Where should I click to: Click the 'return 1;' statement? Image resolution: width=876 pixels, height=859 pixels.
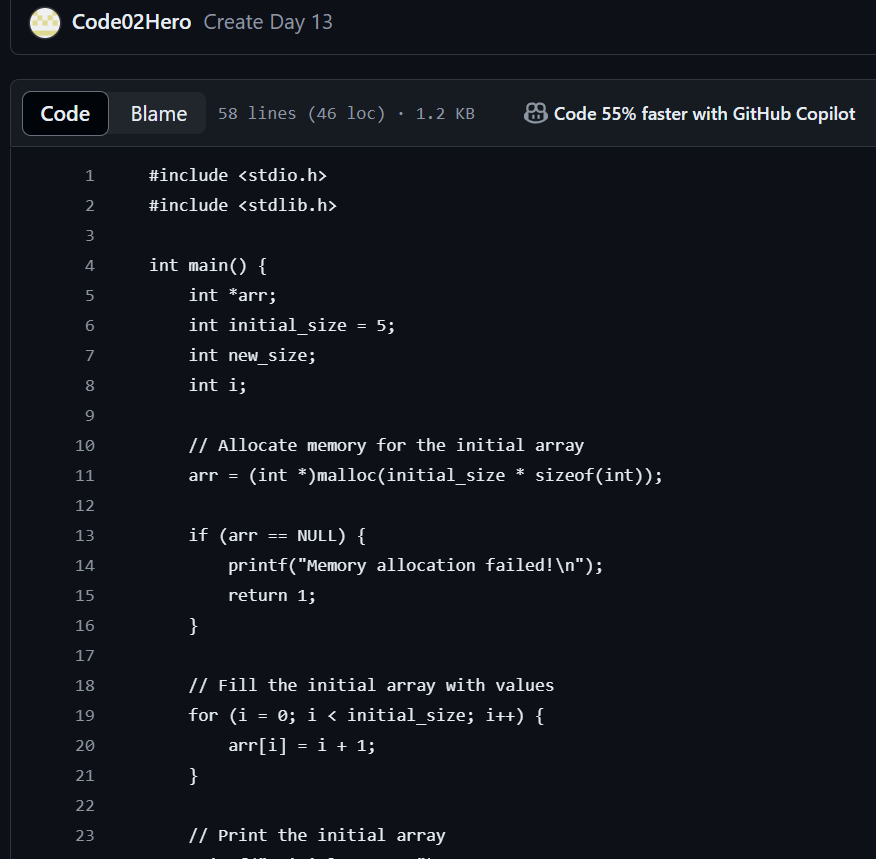[x=272, y=595]
